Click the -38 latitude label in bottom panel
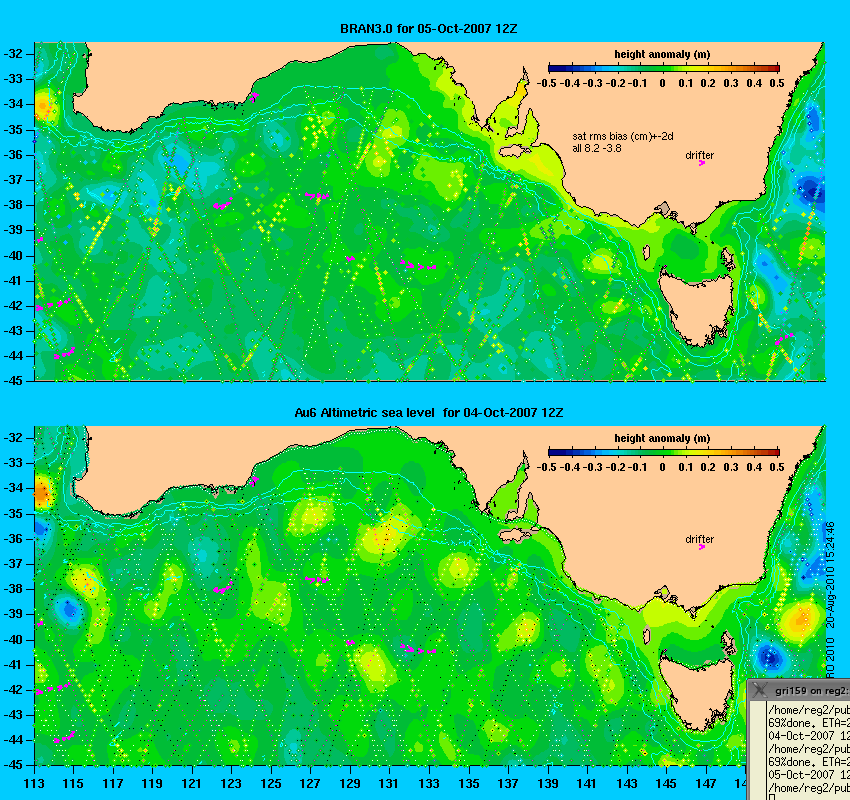 click(x=14, y=589)
